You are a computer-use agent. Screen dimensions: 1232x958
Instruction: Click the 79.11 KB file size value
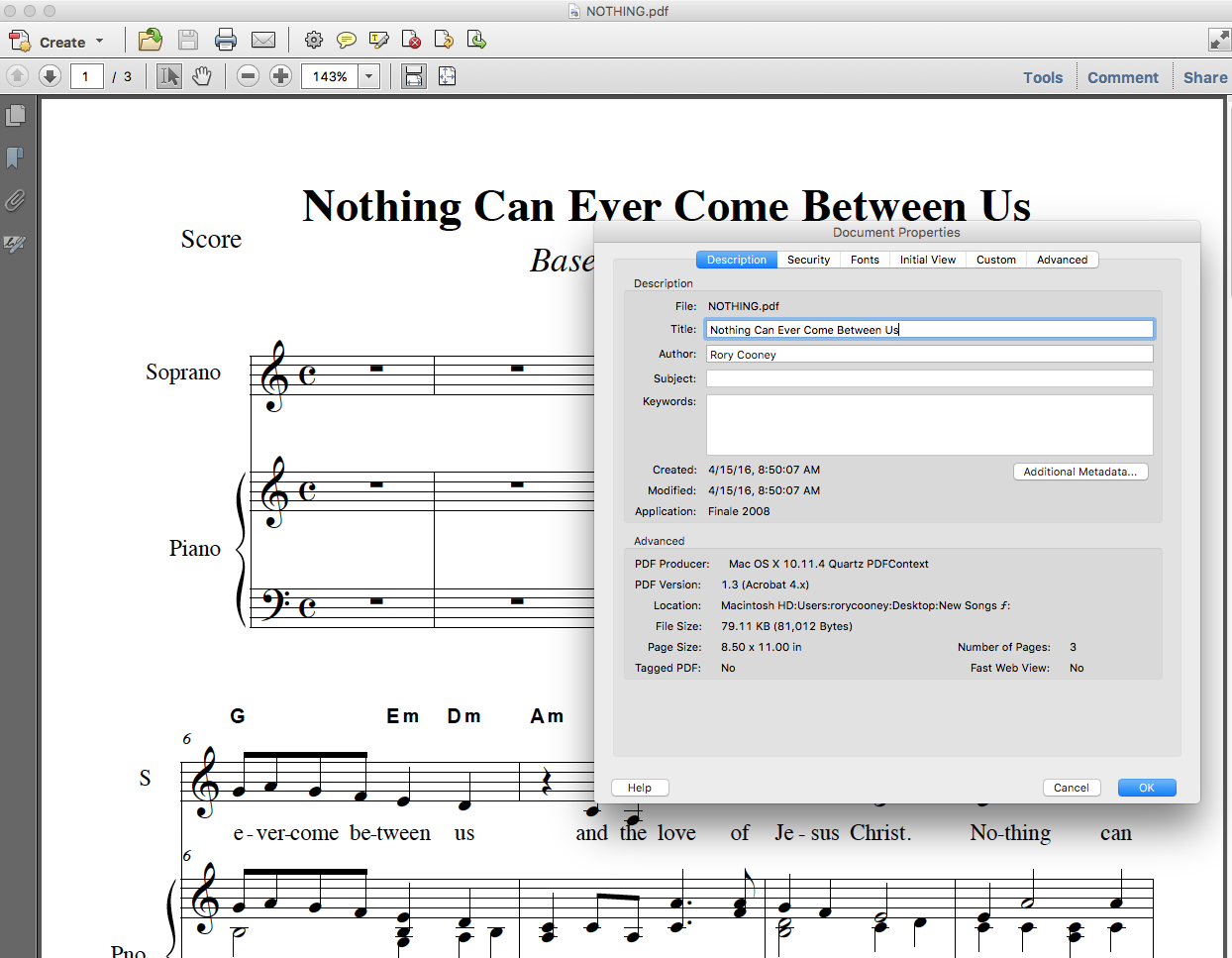click(786, 626)
